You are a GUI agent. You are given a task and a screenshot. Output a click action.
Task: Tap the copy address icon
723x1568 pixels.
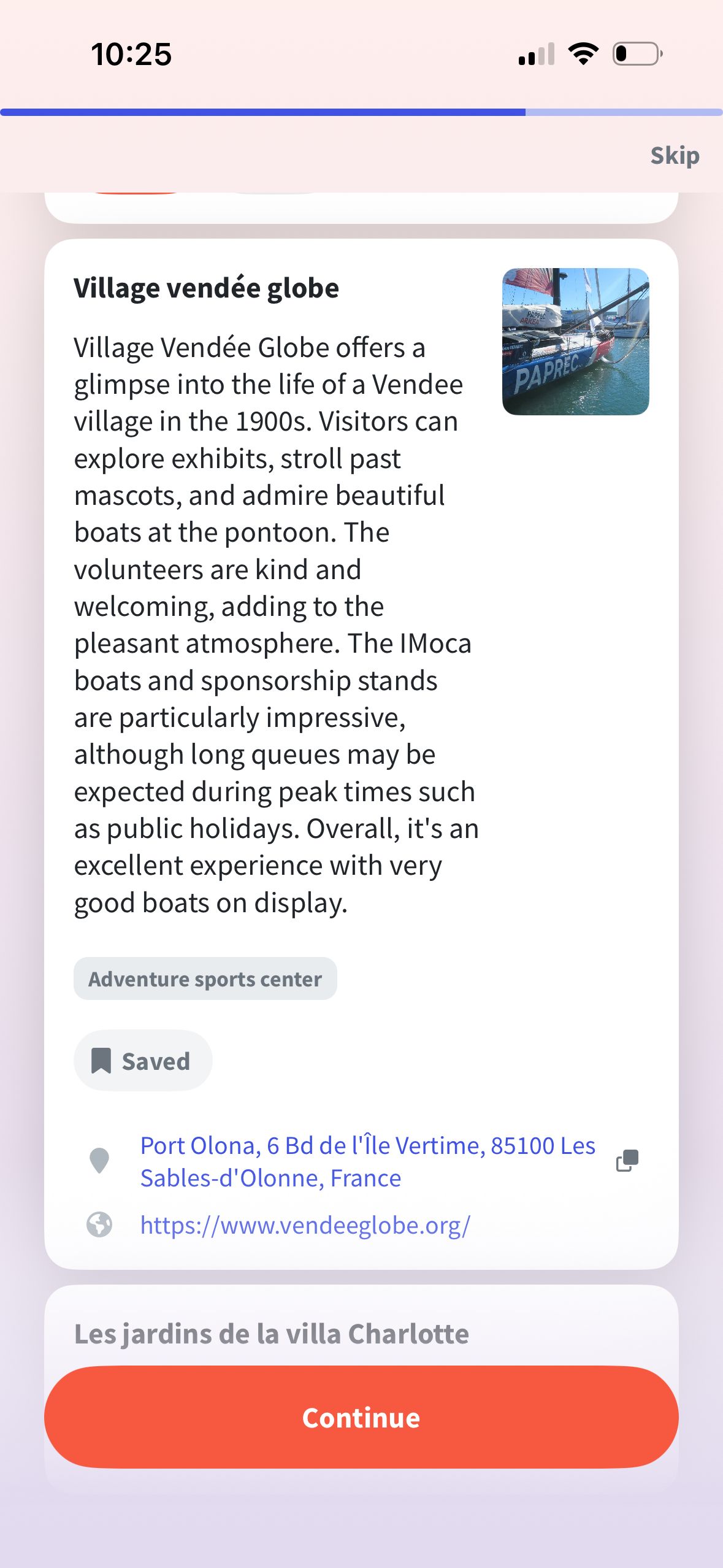[627, 1161]
